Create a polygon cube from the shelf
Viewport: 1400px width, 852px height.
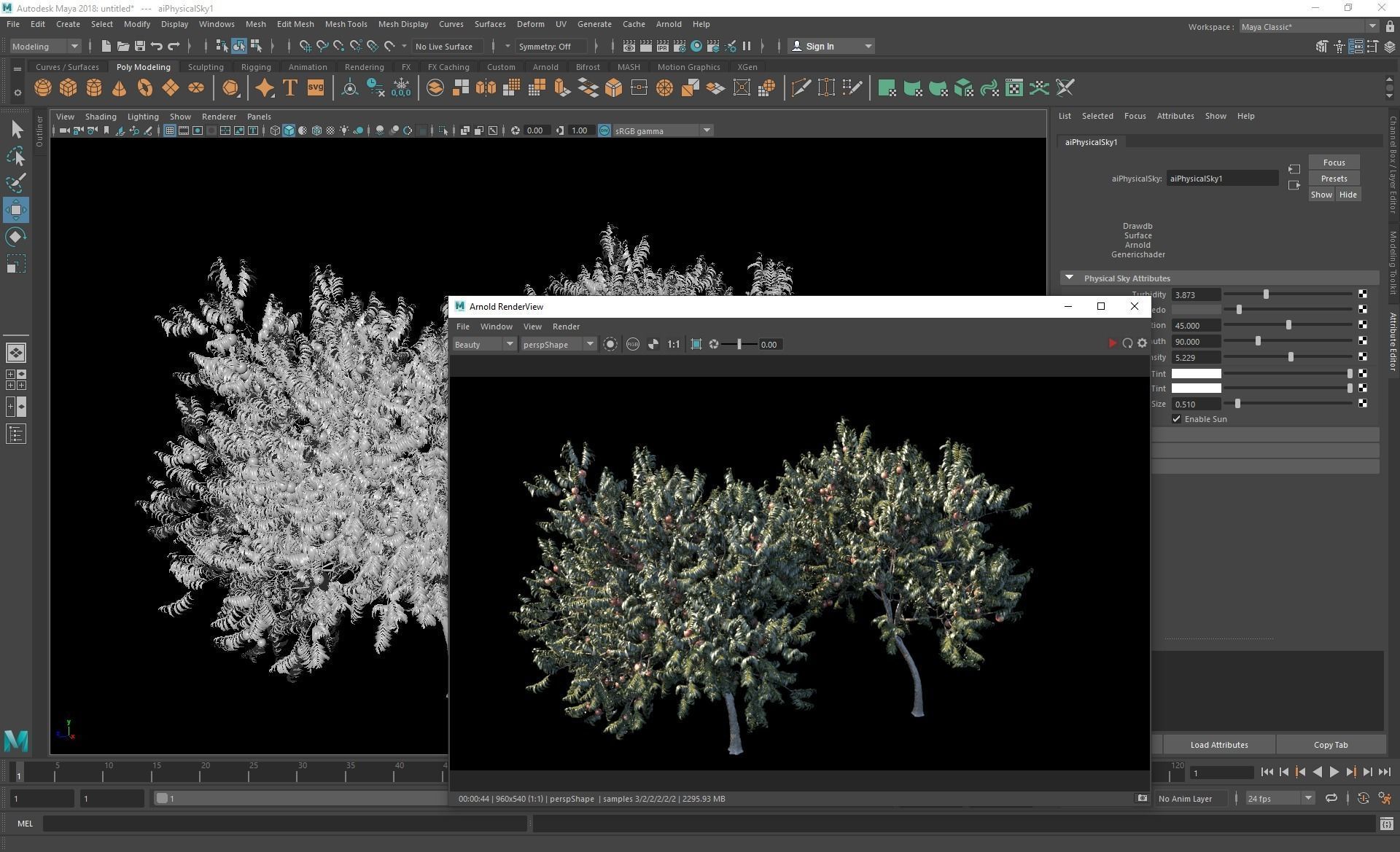click(69, 88)
